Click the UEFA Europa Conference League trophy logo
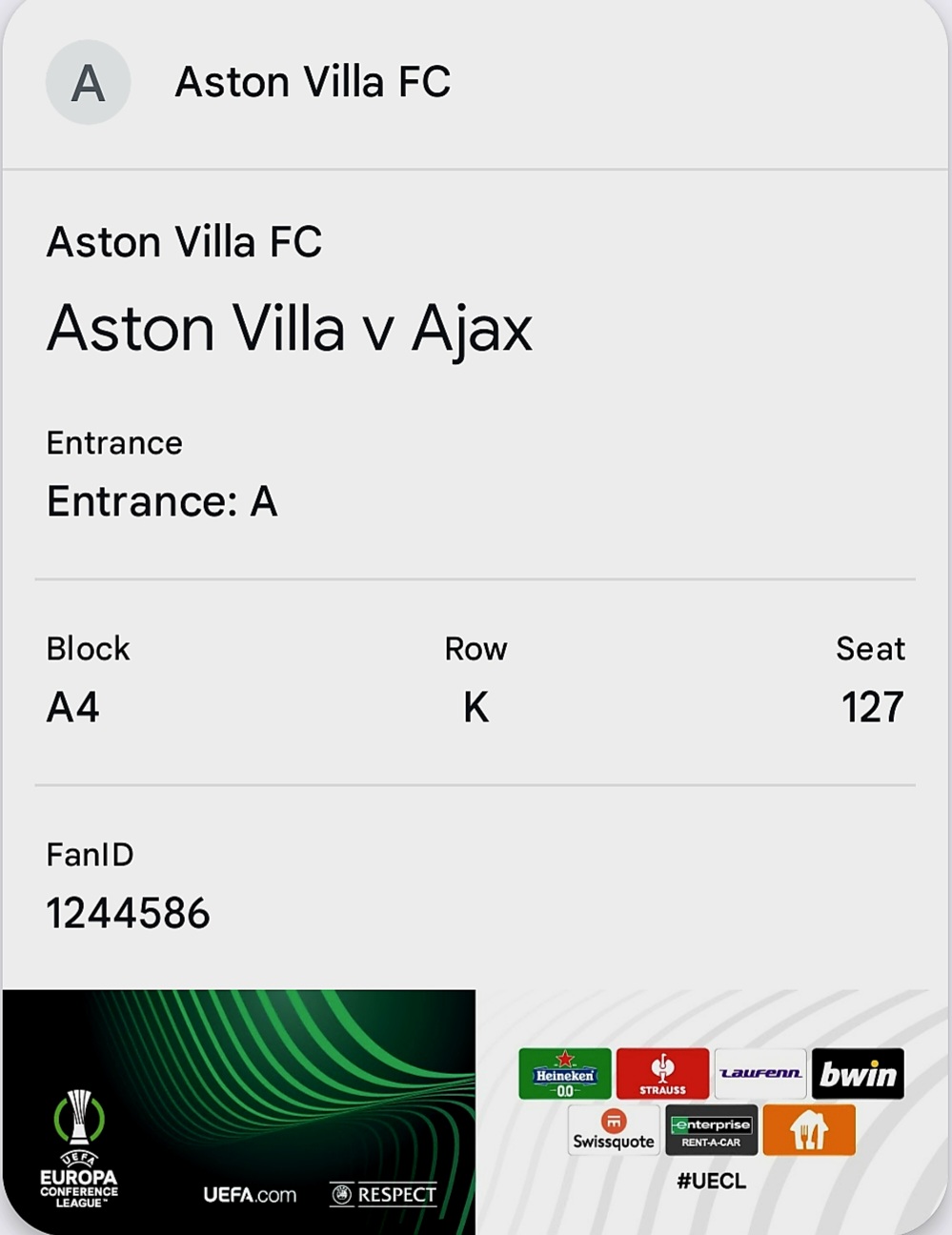The height and width of the screenshot is (1235, 952). (79, 1149)
